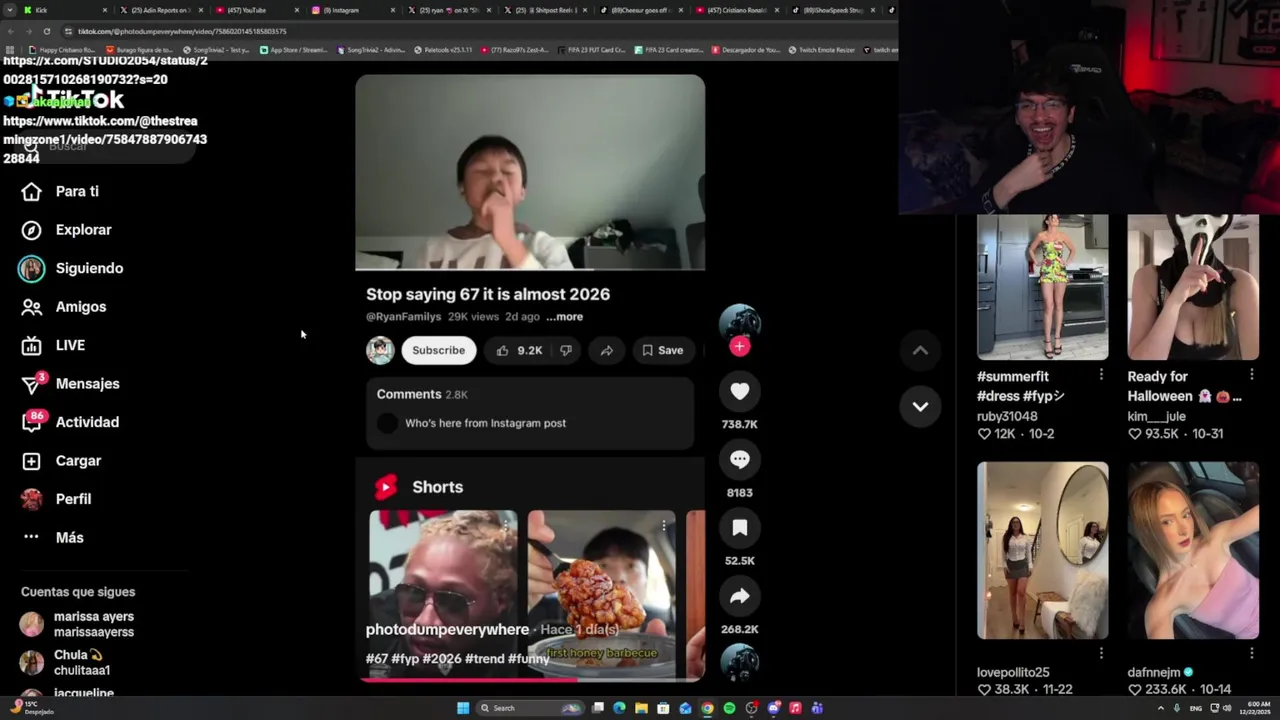Go to previous video with up chevron
1280x720 pixels.
[x=920, y=350]
